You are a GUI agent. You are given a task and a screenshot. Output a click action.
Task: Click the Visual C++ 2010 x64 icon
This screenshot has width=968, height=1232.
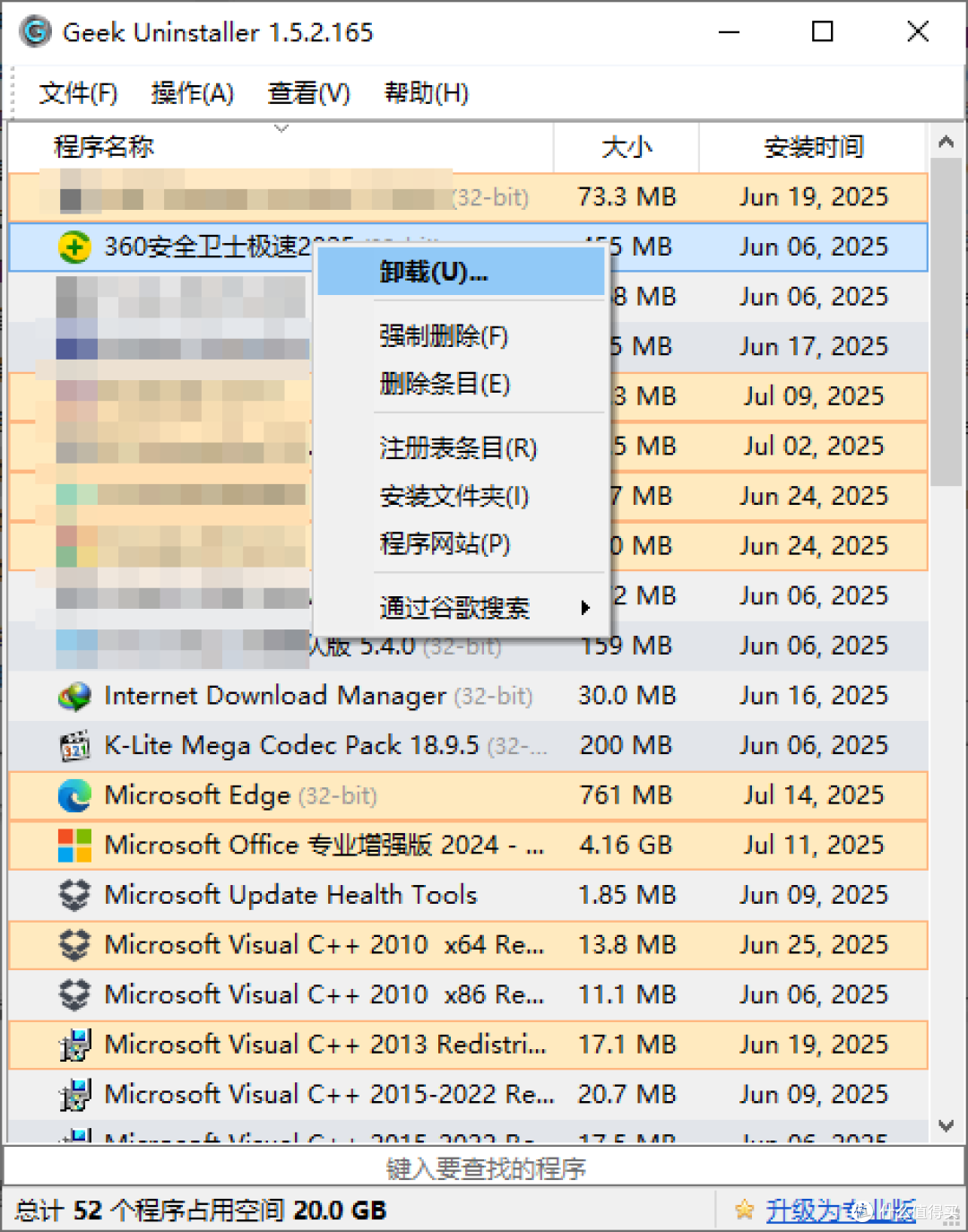point(74,945)
